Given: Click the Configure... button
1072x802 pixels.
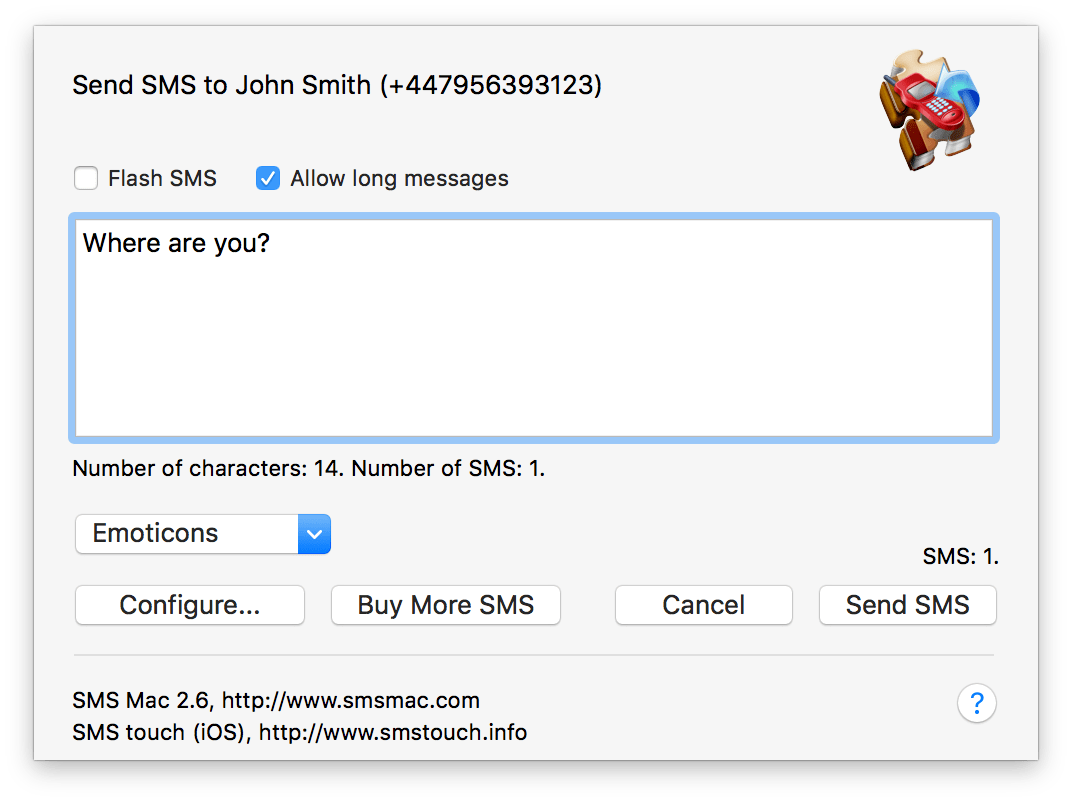Looking at the screenshot, I should click(189, 605).
